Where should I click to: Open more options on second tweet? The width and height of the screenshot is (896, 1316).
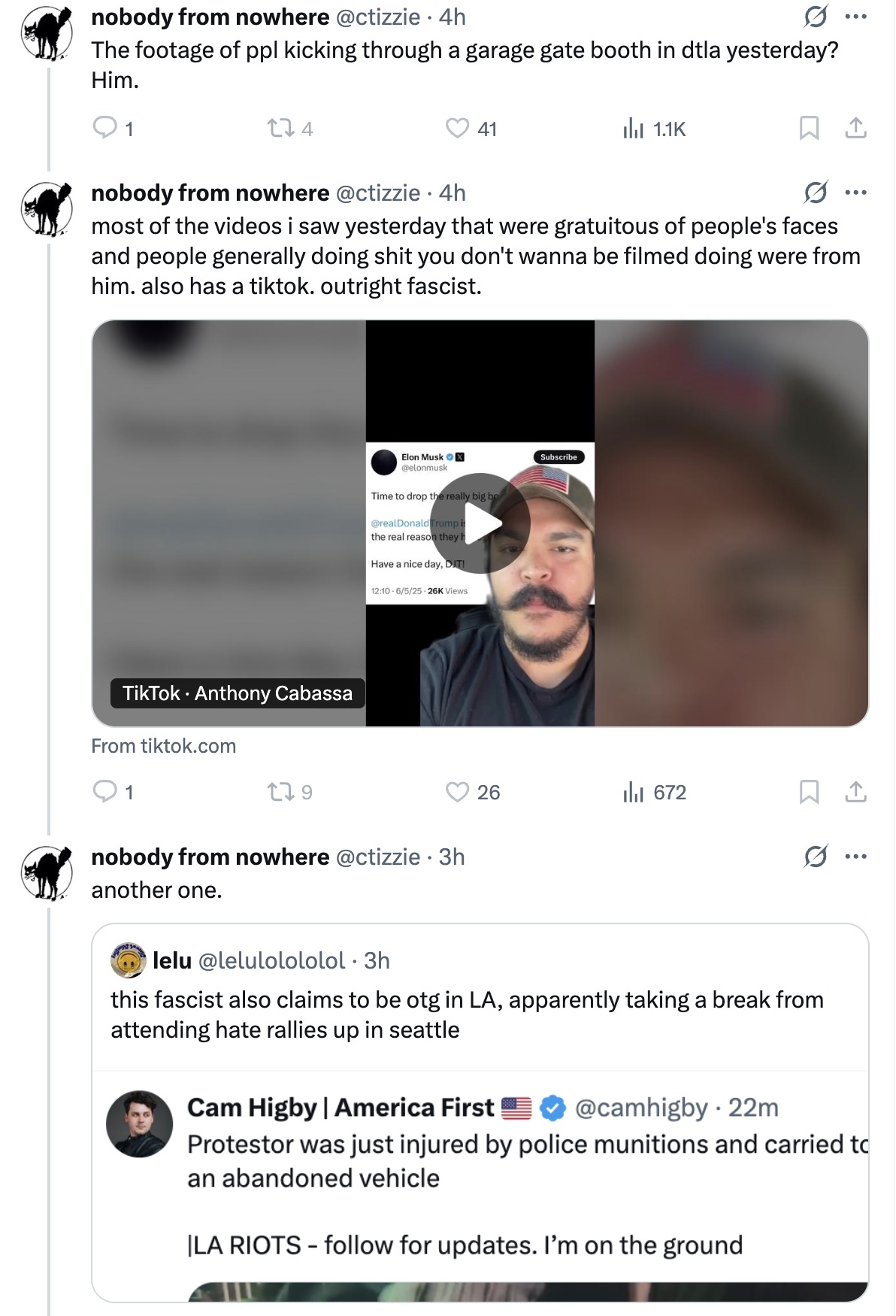pyautogui.click(x=855, y=193)
